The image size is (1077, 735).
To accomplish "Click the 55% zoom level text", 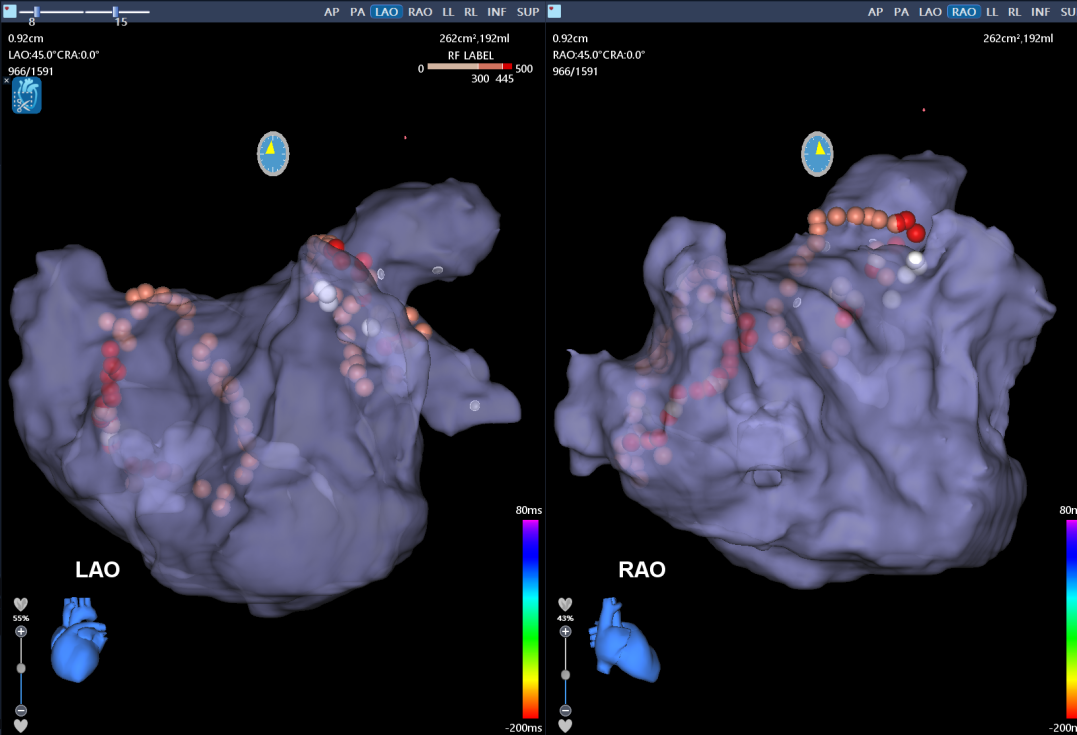I will tap(21, 618).
